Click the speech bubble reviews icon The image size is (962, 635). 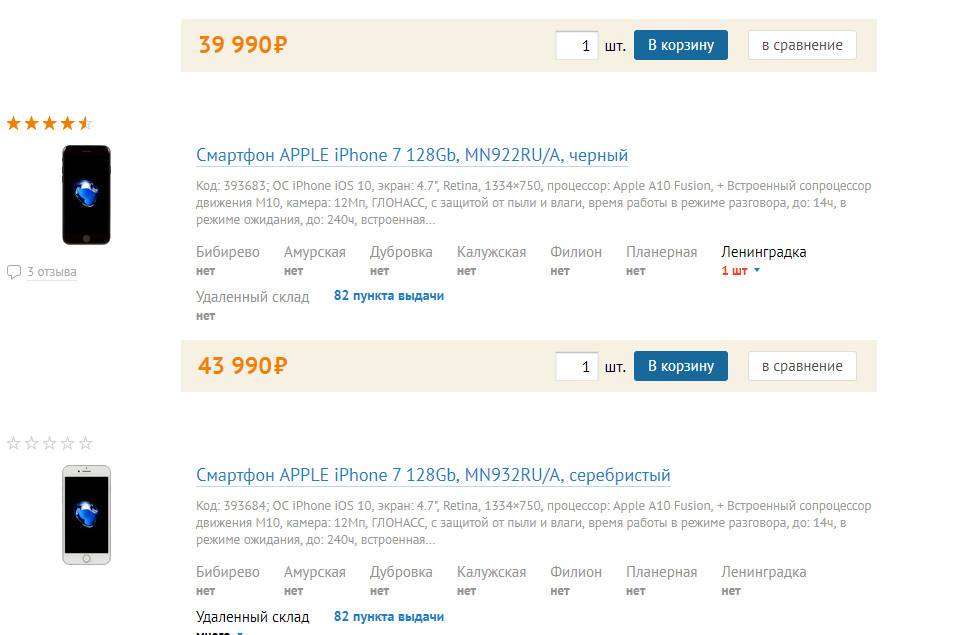coord(14,272)
